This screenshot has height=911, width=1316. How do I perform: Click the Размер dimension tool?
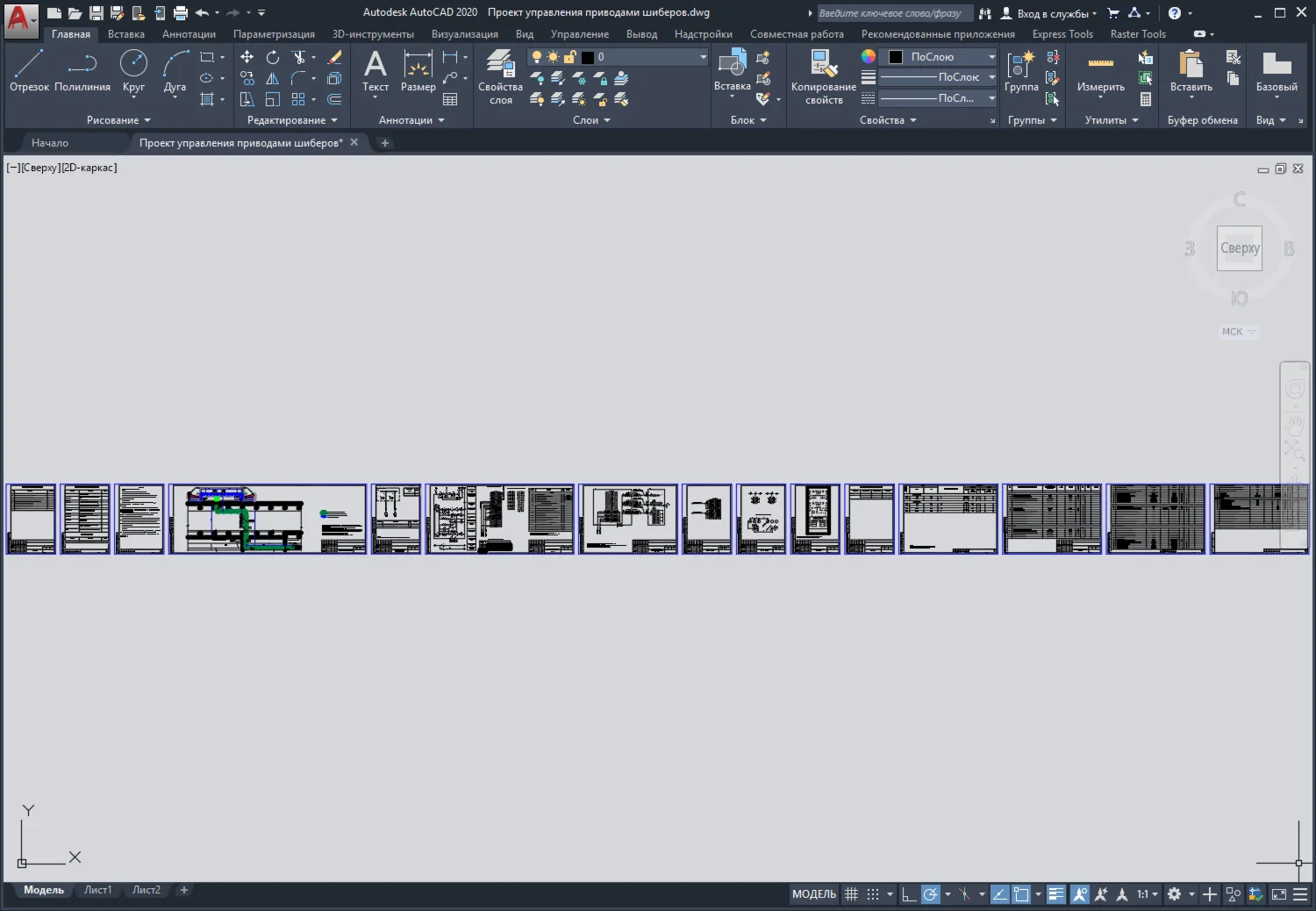click(418, 71)
